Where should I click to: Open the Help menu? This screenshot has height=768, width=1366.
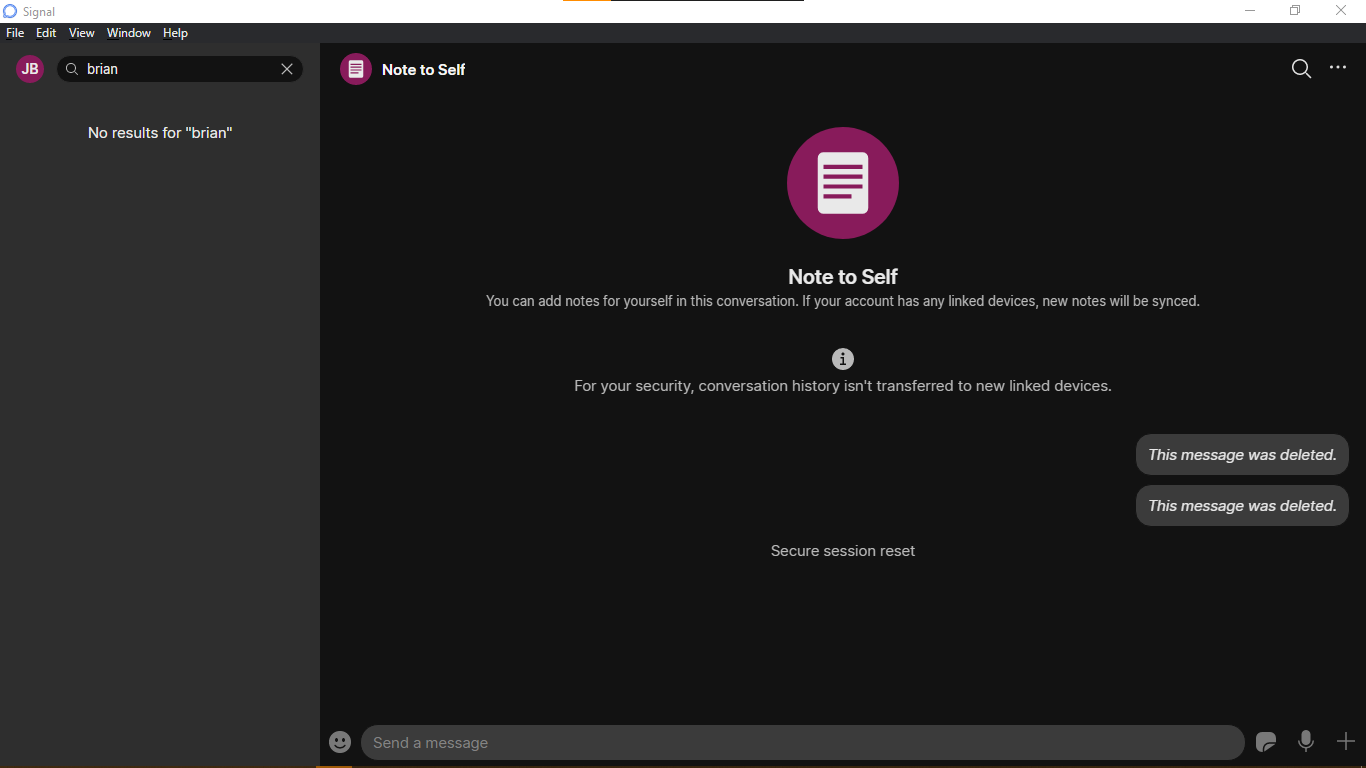175,32
